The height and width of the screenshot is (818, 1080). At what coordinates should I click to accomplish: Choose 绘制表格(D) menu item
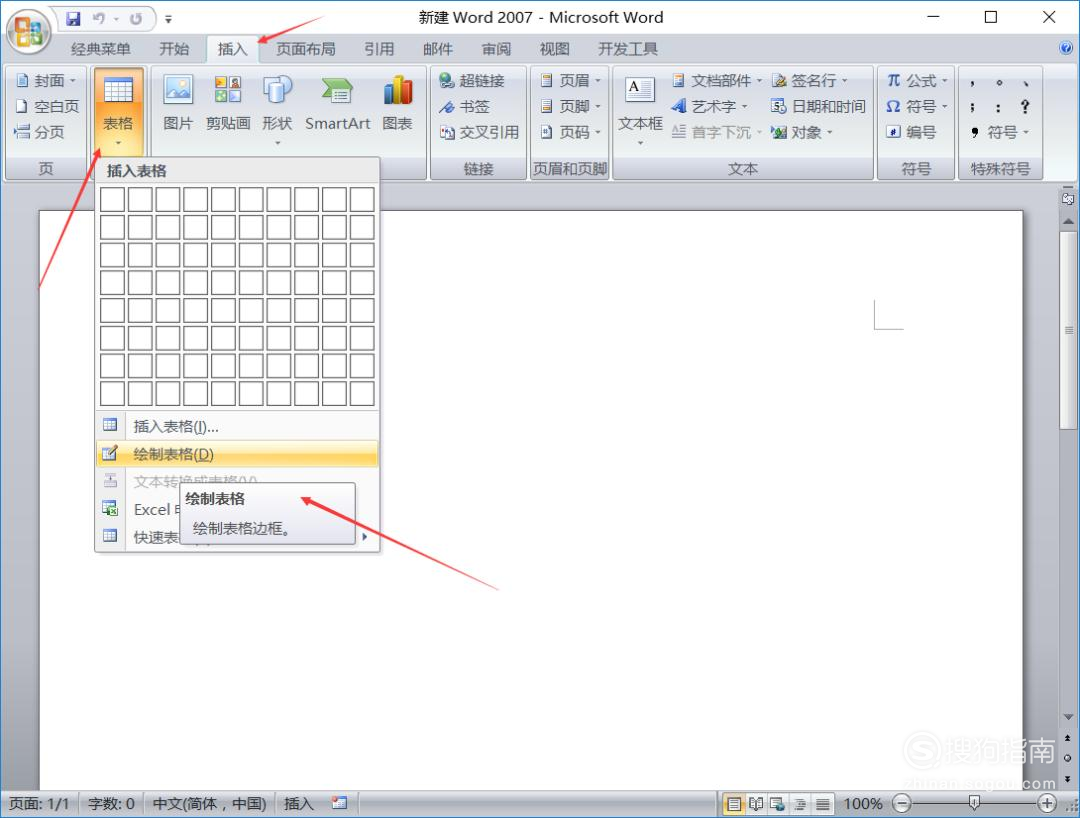(237, 454)
